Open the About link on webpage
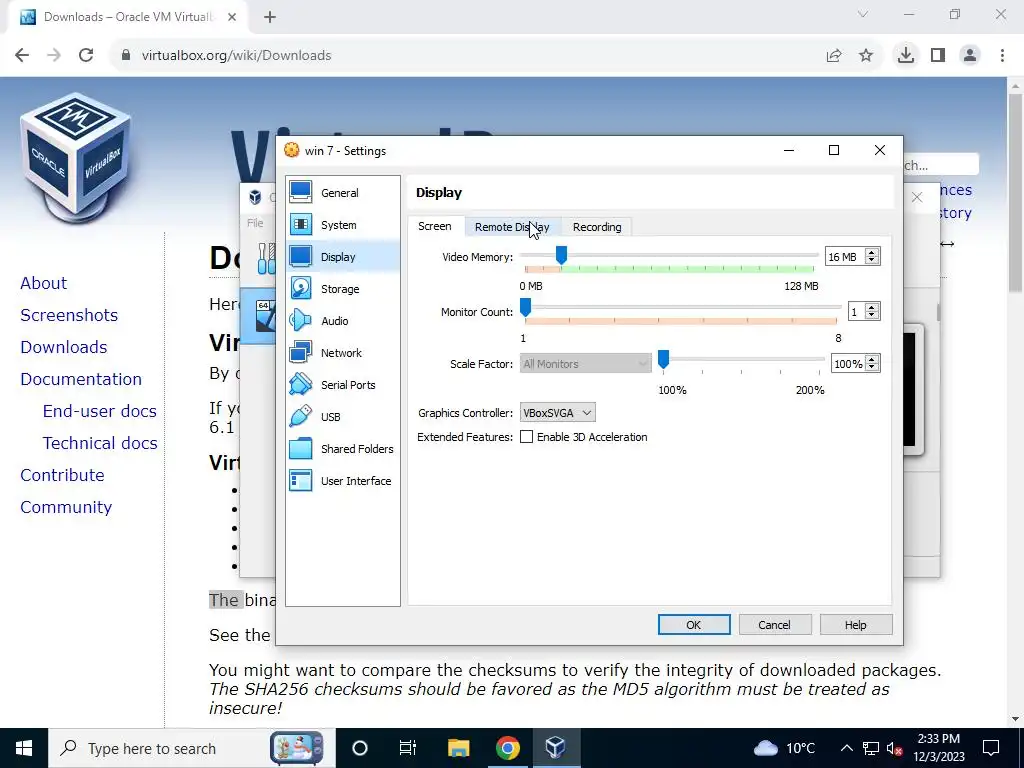This screenshot has height=768, width=1024. click(x=44, y=283)
